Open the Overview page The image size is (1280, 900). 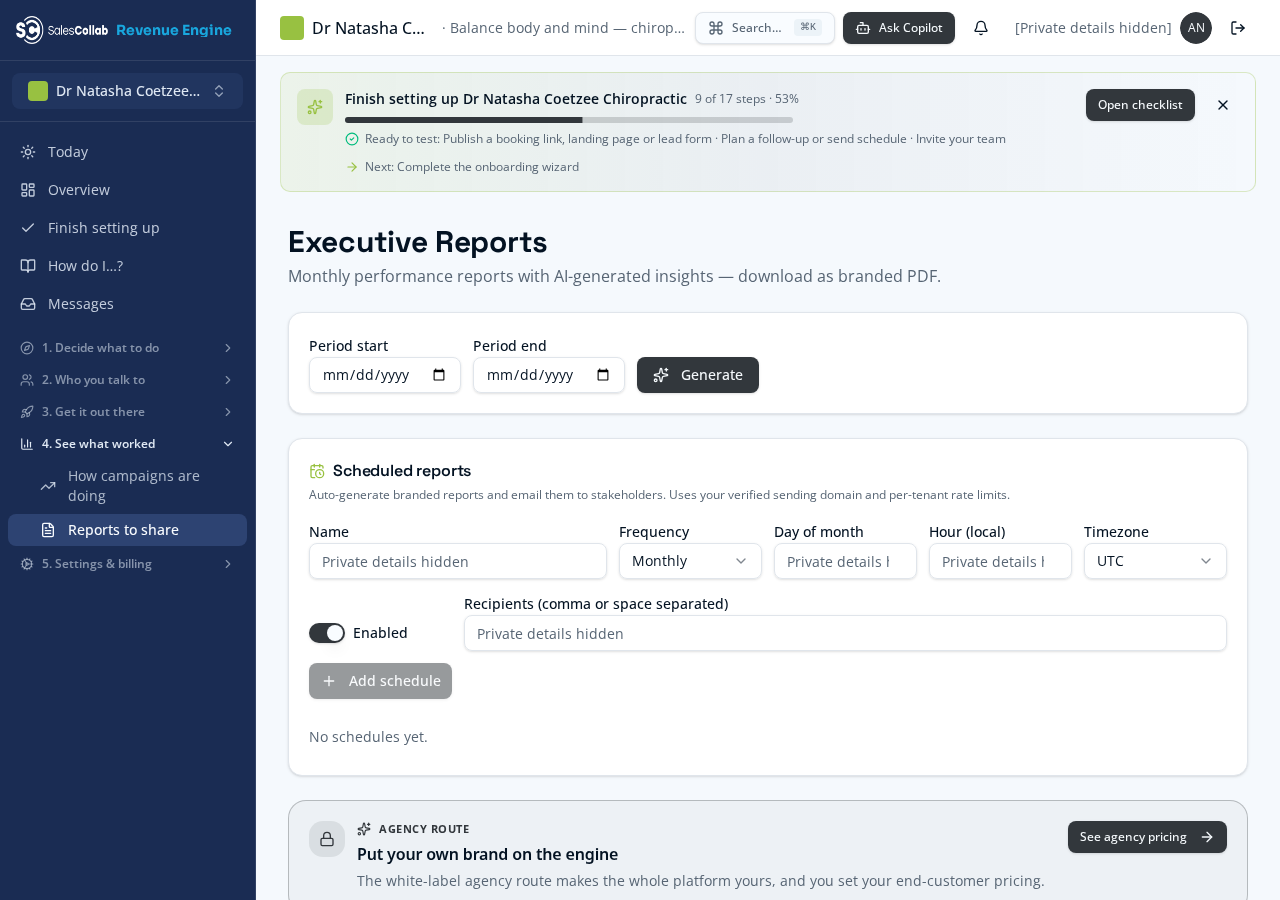coord(128,190)
